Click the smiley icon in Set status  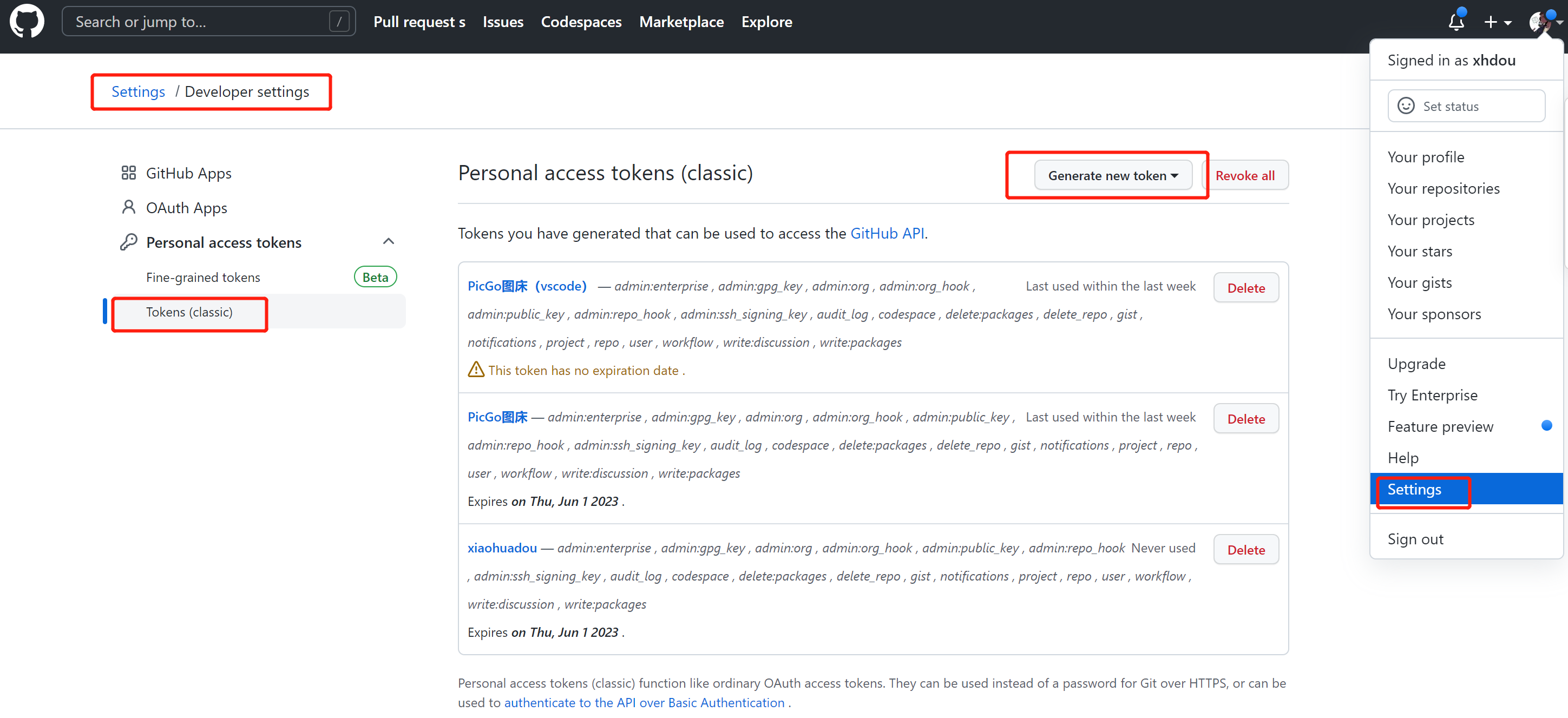[1406, 106]
